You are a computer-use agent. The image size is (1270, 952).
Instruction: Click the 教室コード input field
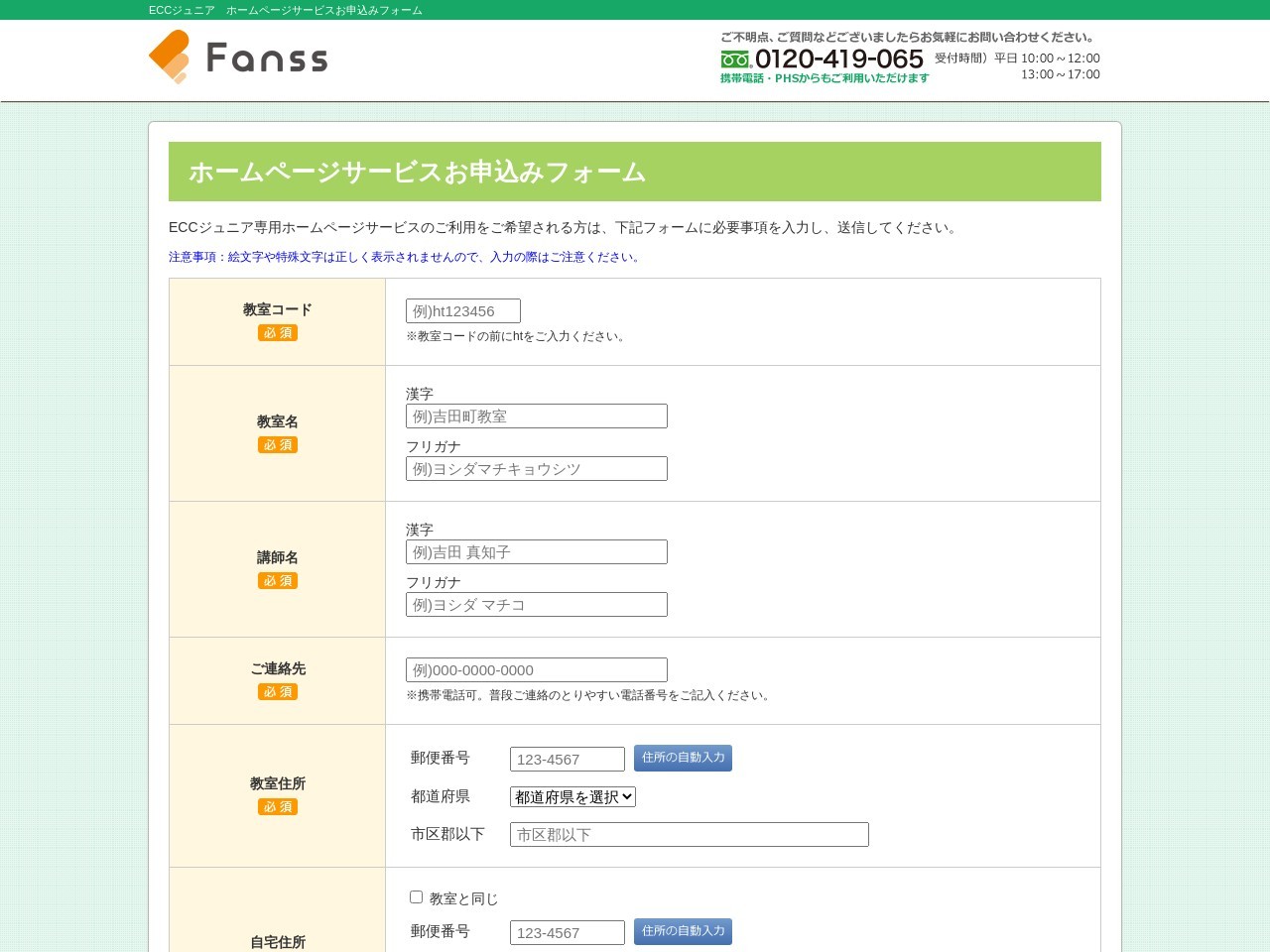(462, 311)
